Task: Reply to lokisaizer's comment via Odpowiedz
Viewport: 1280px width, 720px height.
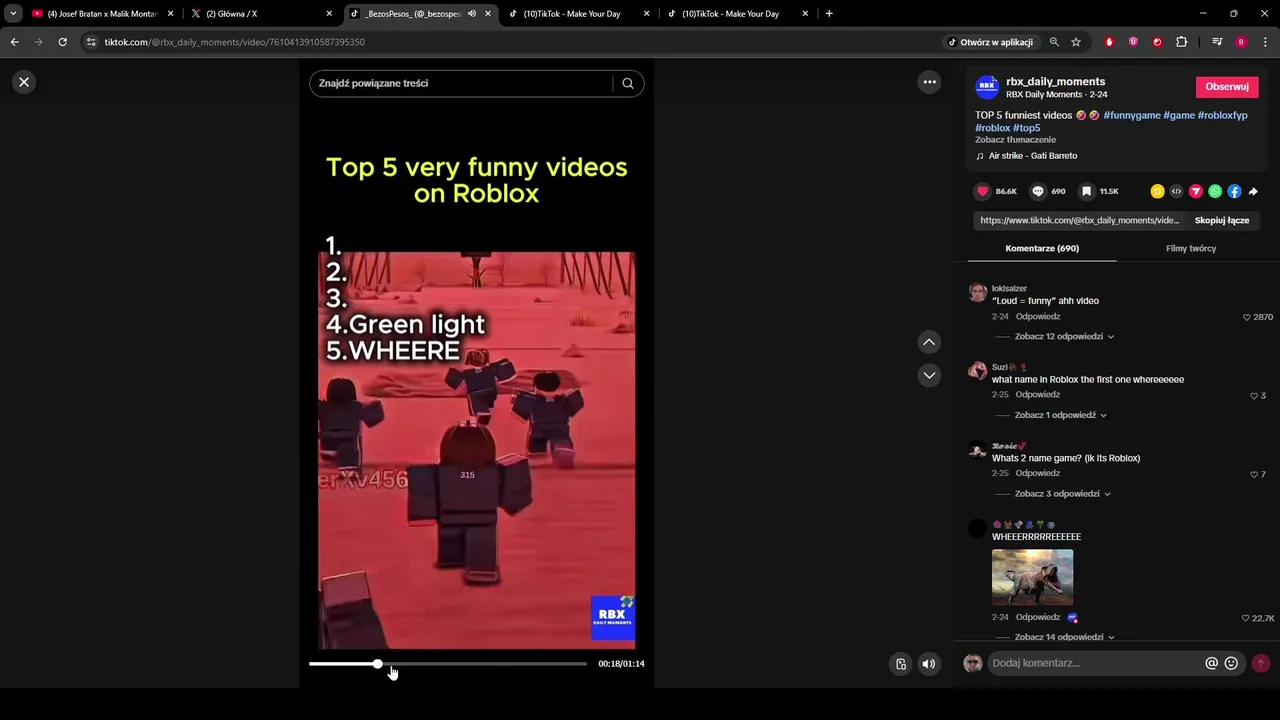Action: (x=1037, y=316)
